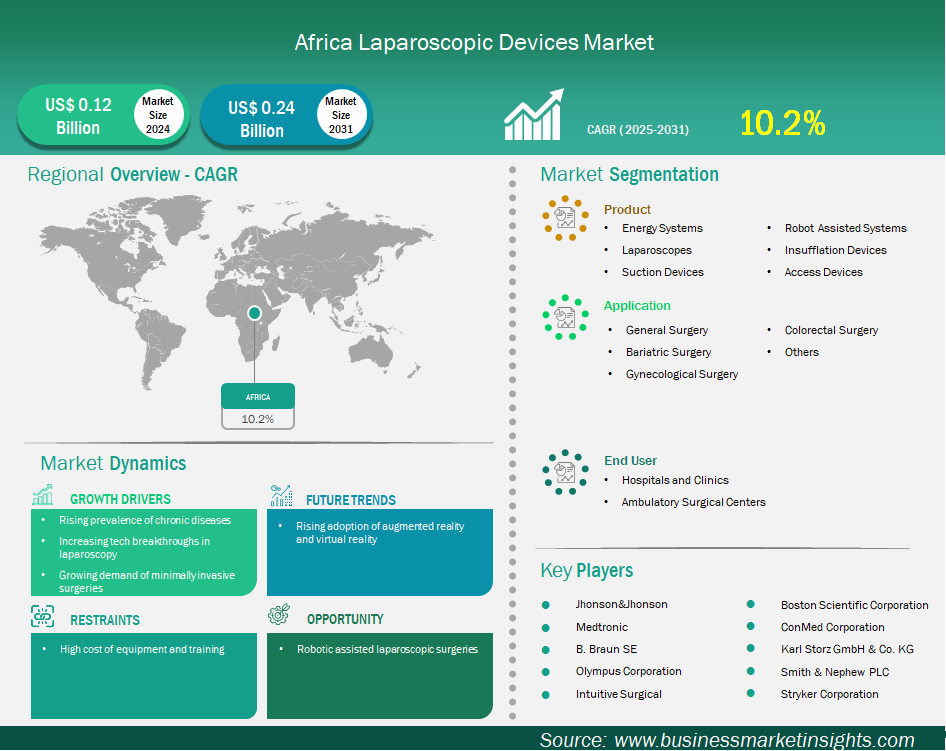The height and width of the screenshot is (751, 946).
Task: Open the www.businessmarketinsights.com source link
Action: click(x=764, y=740)
